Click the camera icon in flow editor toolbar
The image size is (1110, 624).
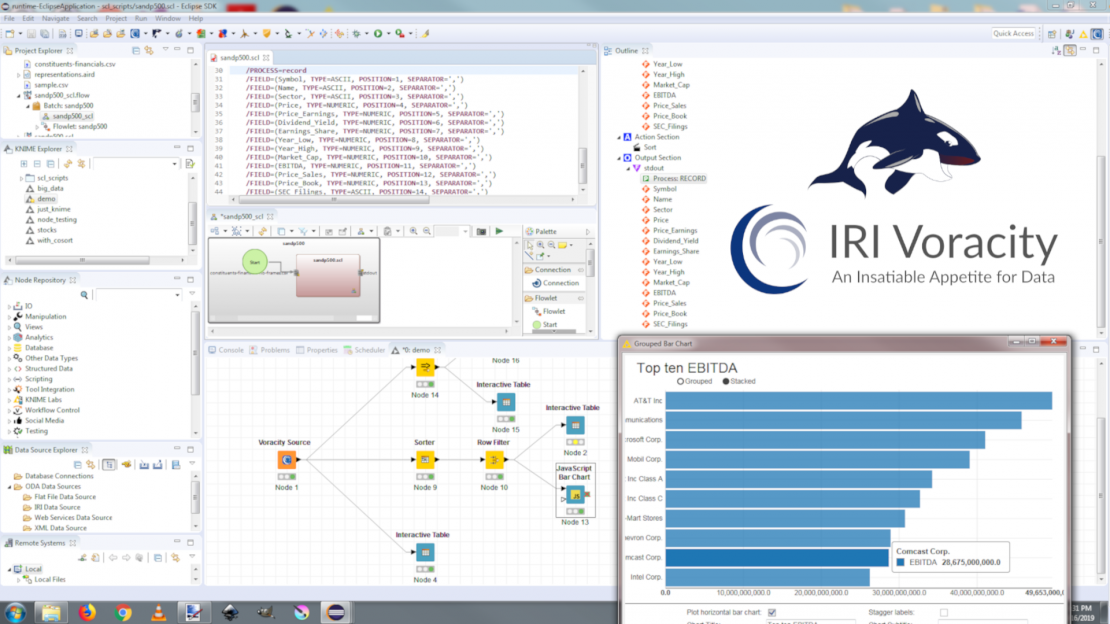tap(481, 231)
